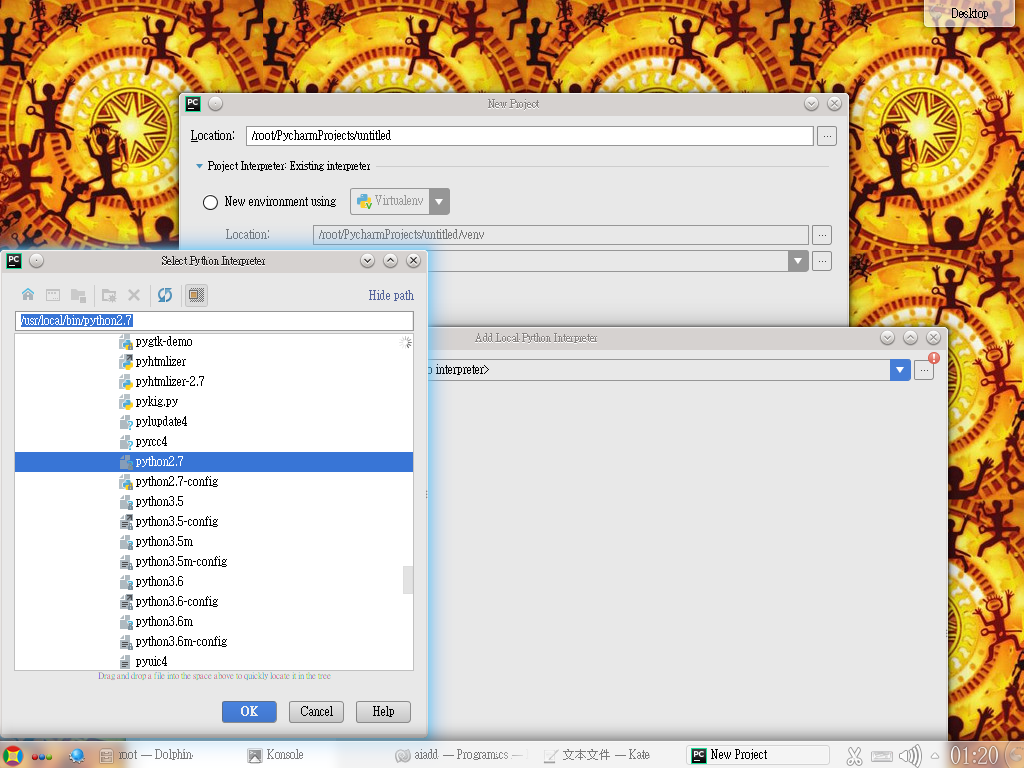The image size is (1024, 768).
Task: Browse button beside base interpreter dropdown in New Project
Action: click(822, 261)
